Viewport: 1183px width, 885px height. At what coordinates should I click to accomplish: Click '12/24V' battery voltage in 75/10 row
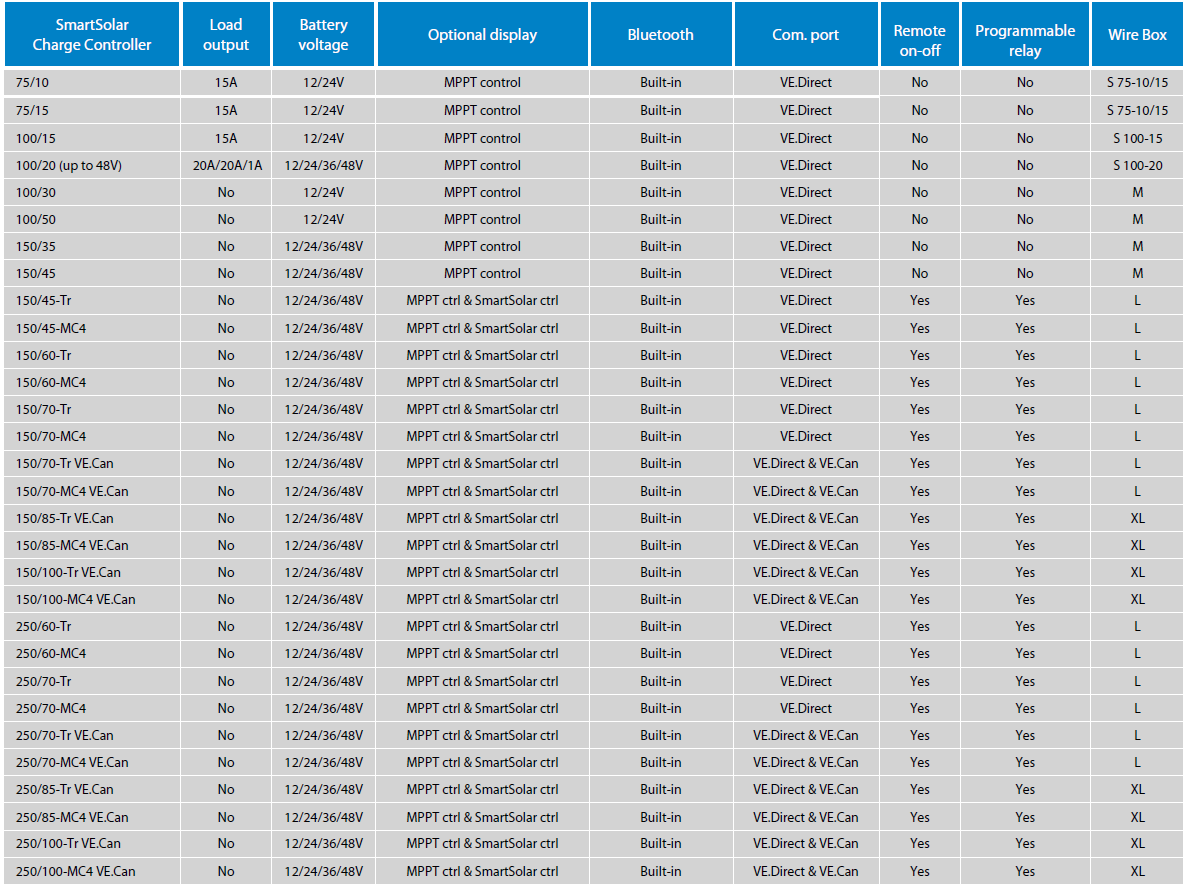323,82
